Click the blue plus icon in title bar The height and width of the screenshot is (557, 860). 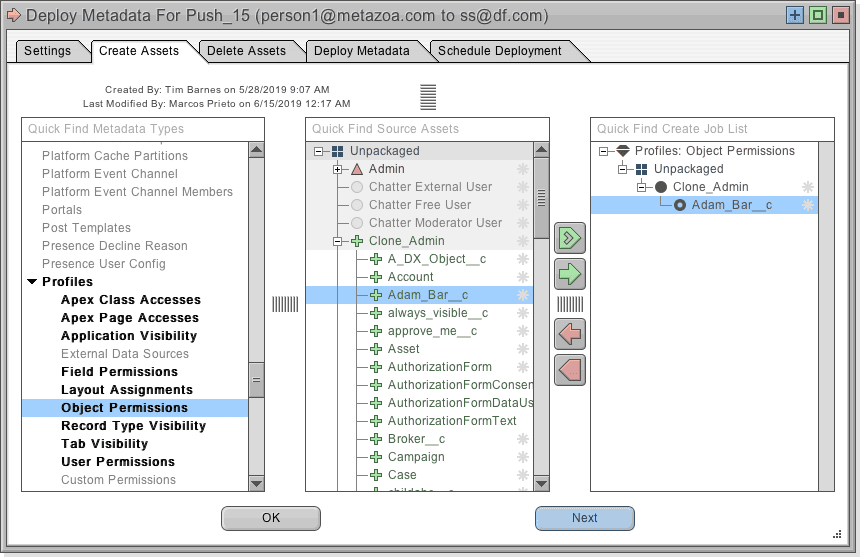pyautogui.click(x=795, y=15)
